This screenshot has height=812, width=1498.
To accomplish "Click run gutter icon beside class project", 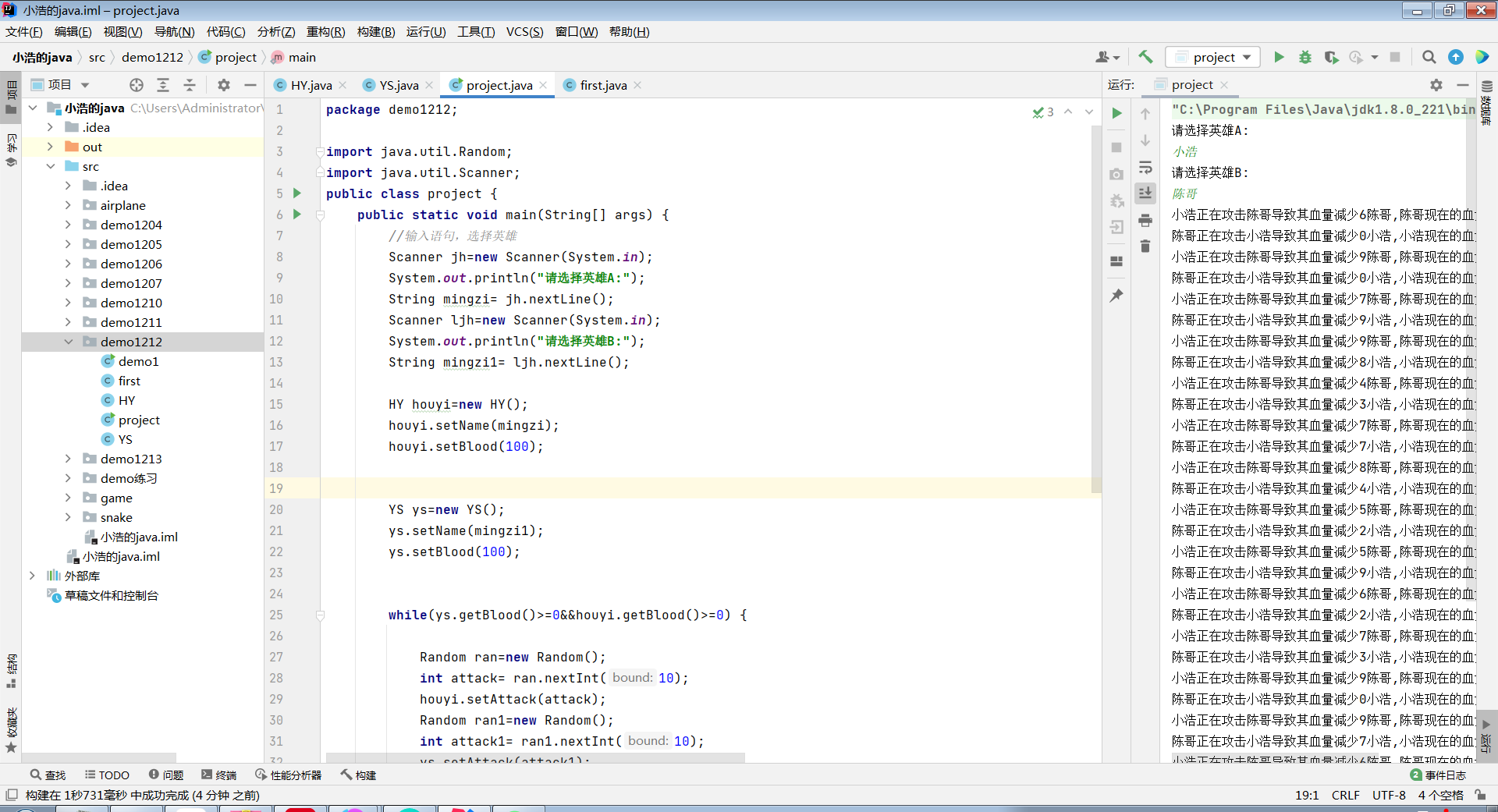I will (297, 193).
